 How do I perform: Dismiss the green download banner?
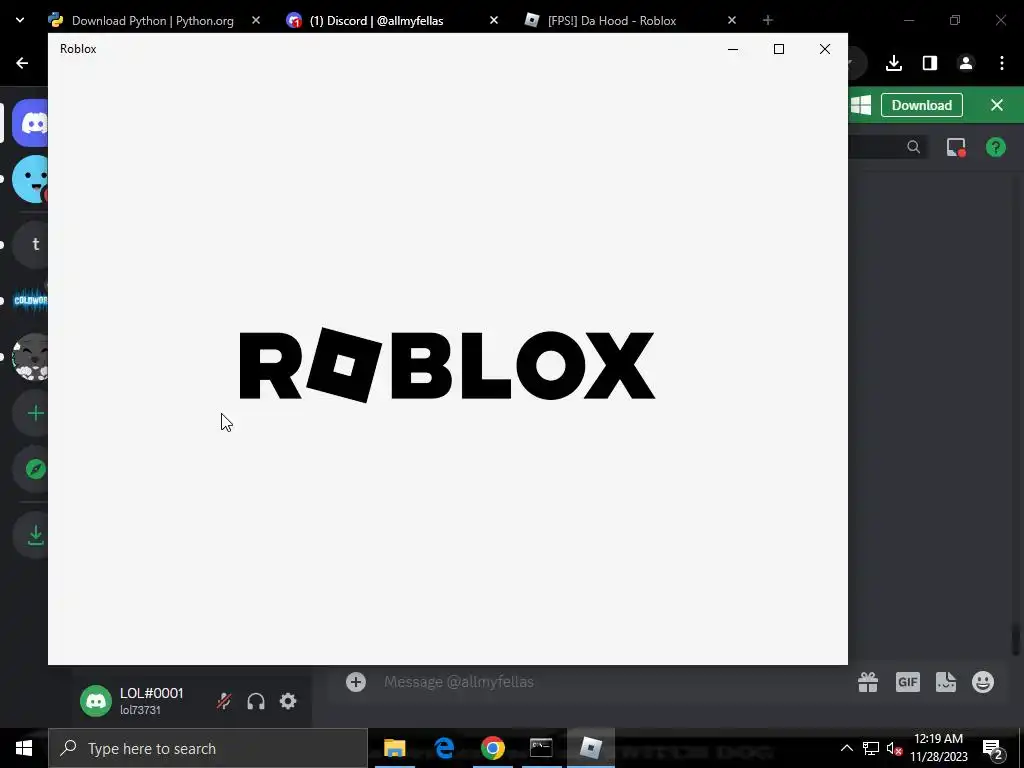[x=997, y=105]
